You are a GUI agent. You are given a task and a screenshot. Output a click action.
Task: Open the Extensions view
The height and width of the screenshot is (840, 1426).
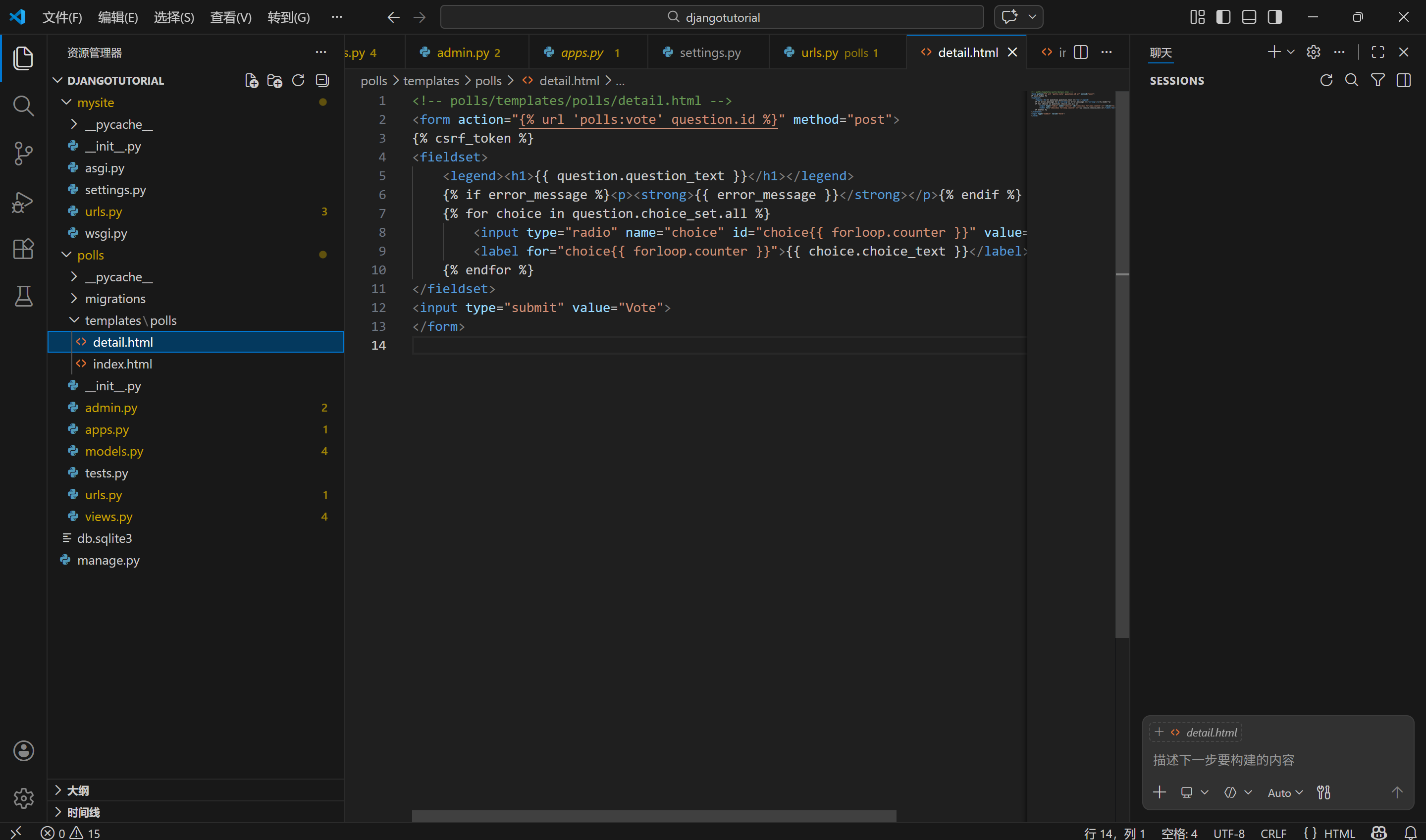point(23,249)
